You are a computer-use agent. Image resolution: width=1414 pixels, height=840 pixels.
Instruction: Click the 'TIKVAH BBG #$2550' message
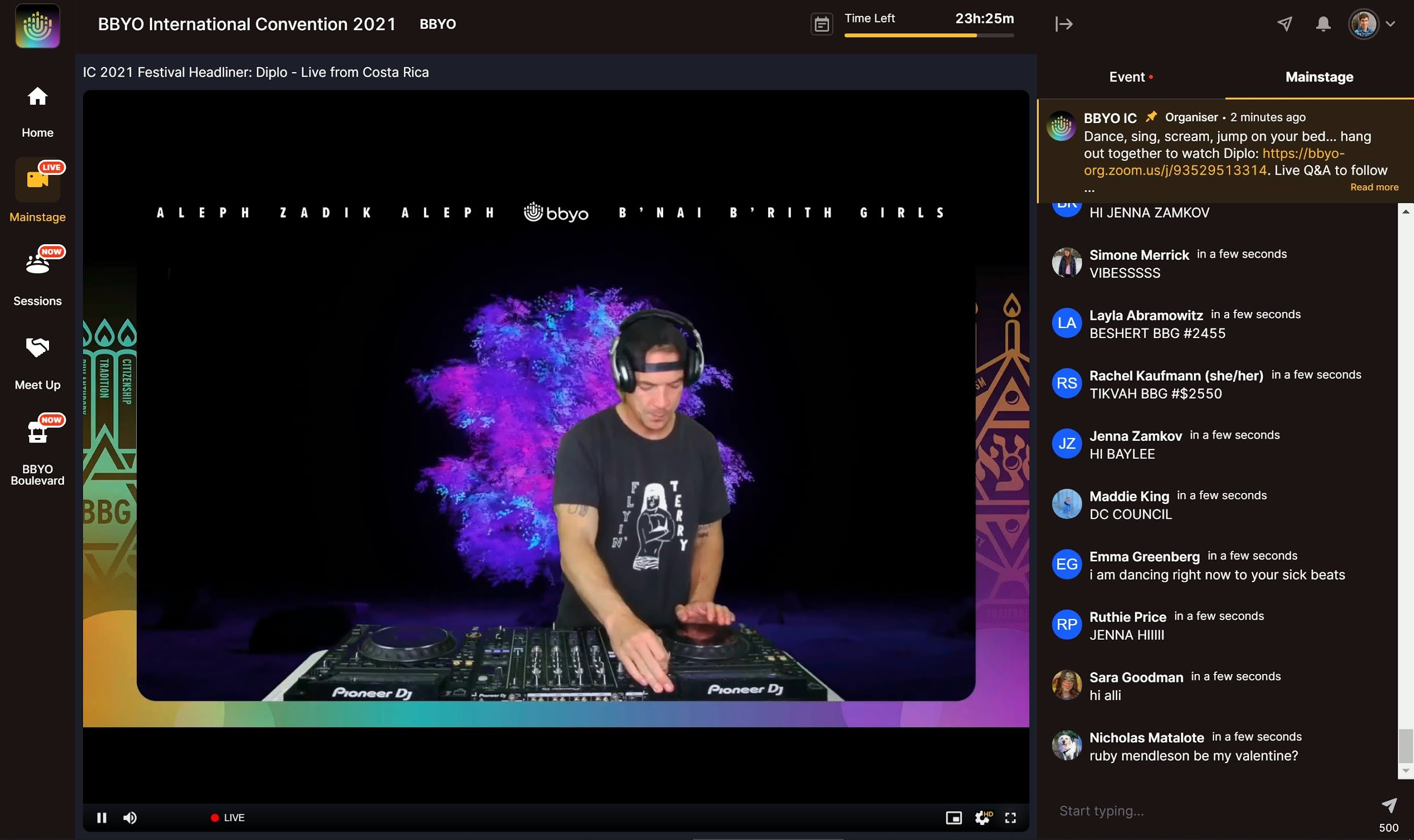1155,394
